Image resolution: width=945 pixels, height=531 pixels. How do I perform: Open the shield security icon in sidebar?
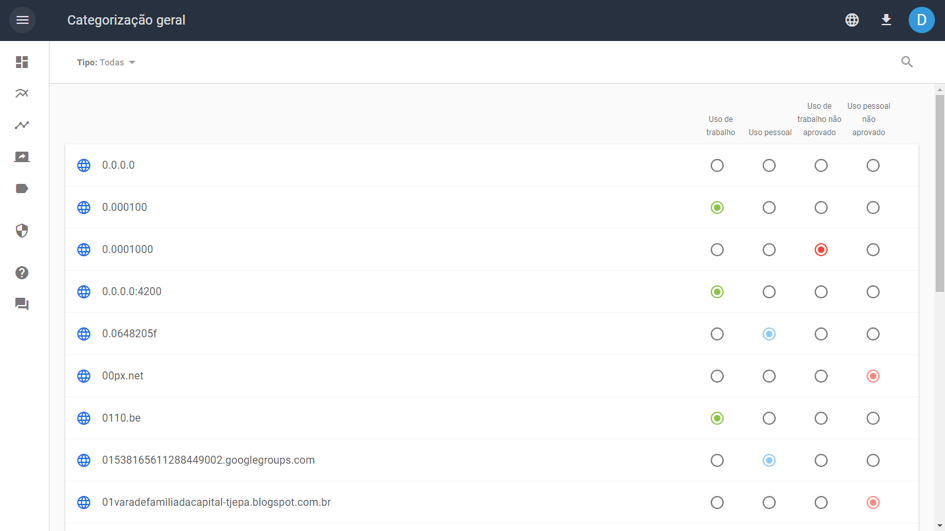(x=22, y=231)
